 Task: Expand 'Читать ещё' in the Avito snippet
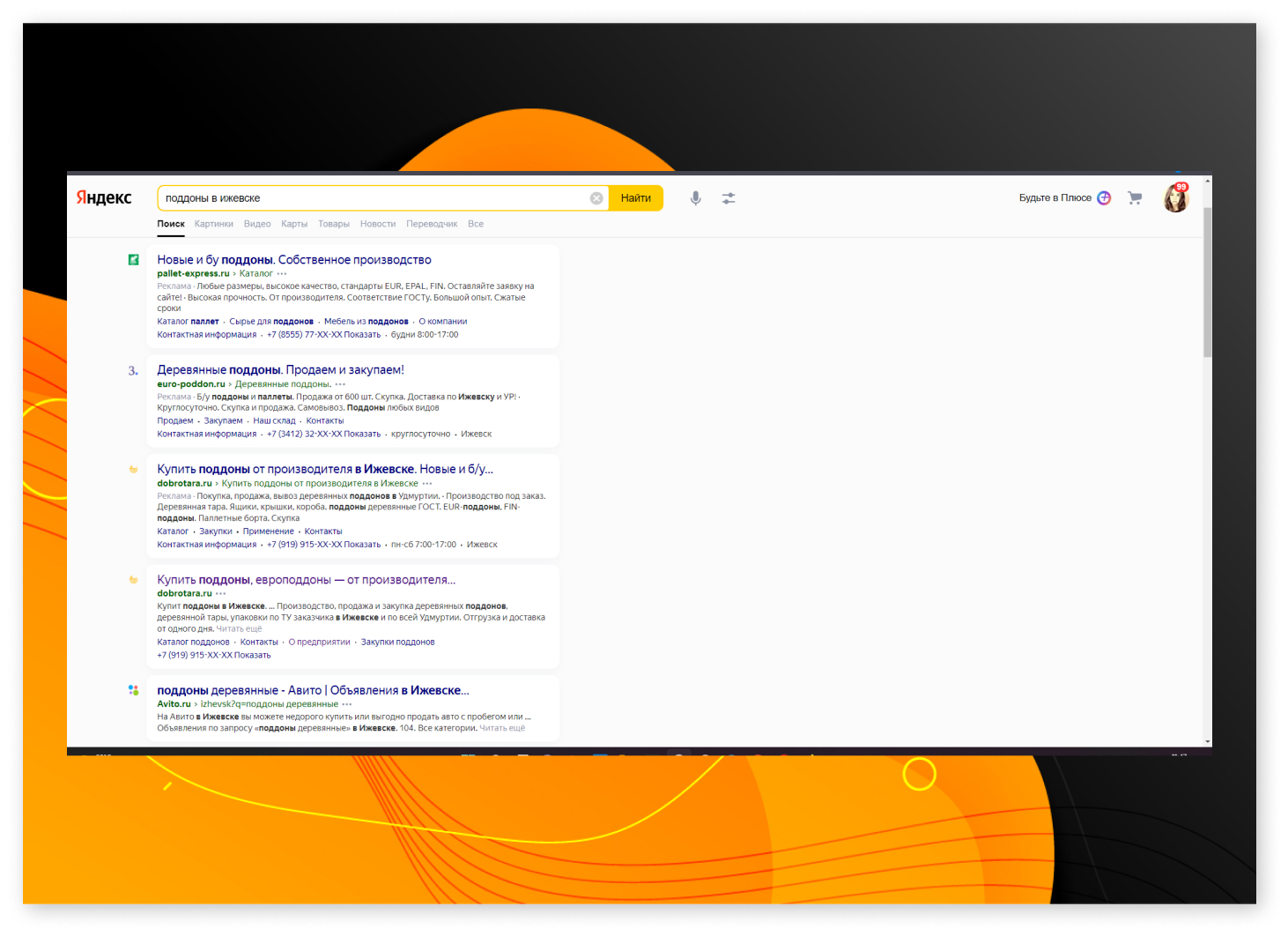[502, 728]
